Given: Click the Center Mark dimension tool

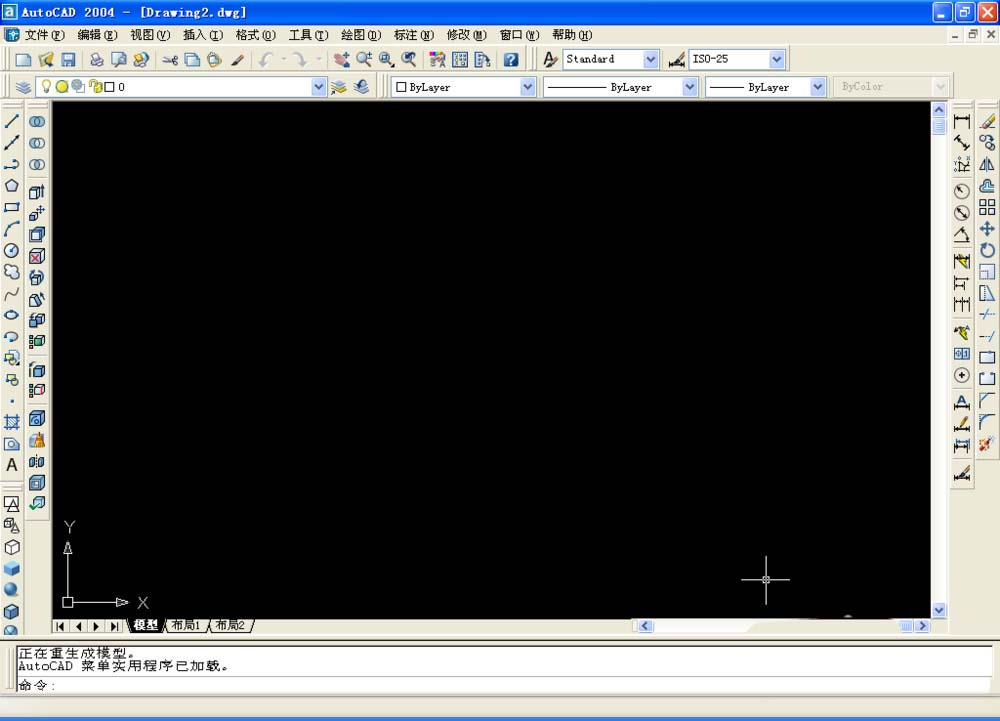Looking at the screenshot, I should tap(962, 375).
